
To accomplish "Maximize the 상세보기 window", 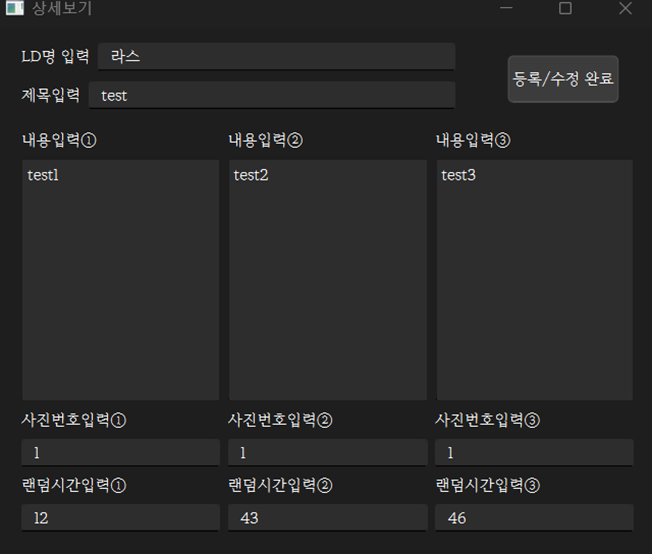I will (x=565, y=8).
